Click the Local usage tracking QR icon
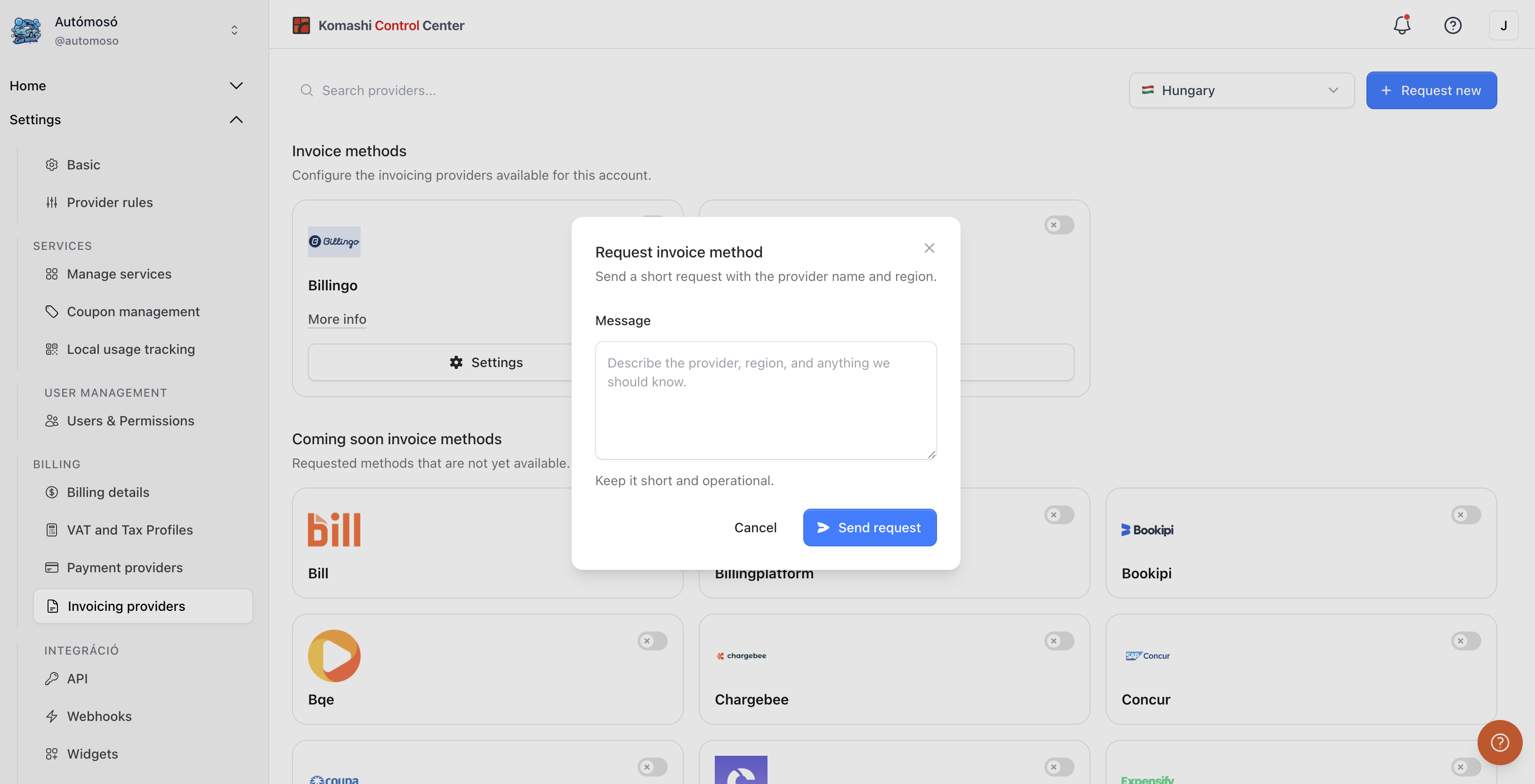The width and height of the screenshot is (1535, 784). click(52, 349)
